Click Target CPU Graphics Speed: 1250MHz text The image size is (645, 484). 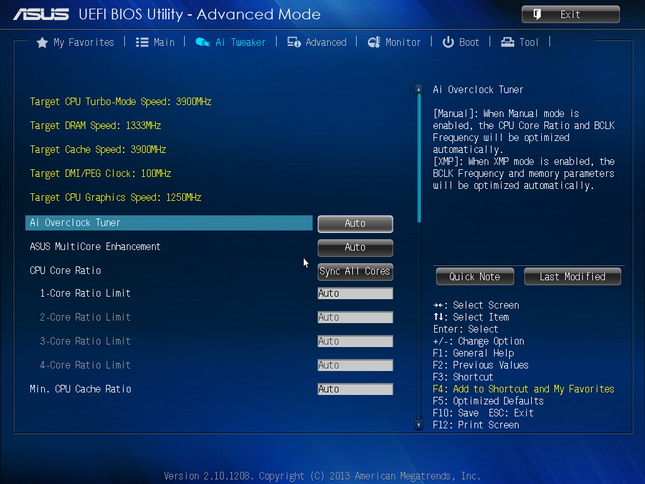coord(116,197)
